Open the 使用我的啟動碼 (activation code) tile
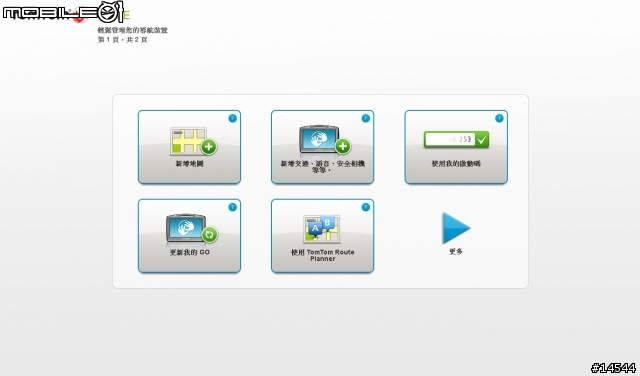 456,147
